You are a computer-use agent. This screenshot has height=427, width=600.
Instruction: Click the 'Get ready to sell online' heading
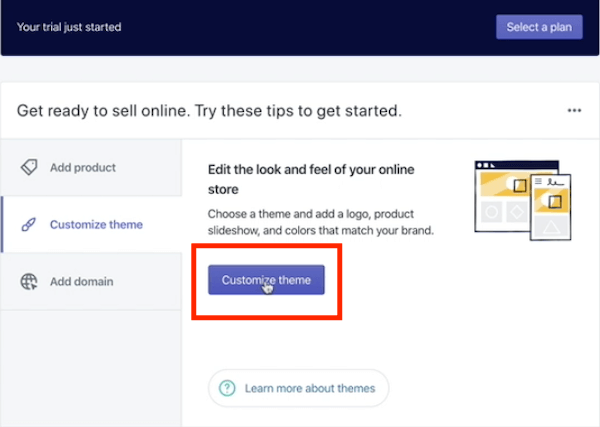[x=209, y=110]
